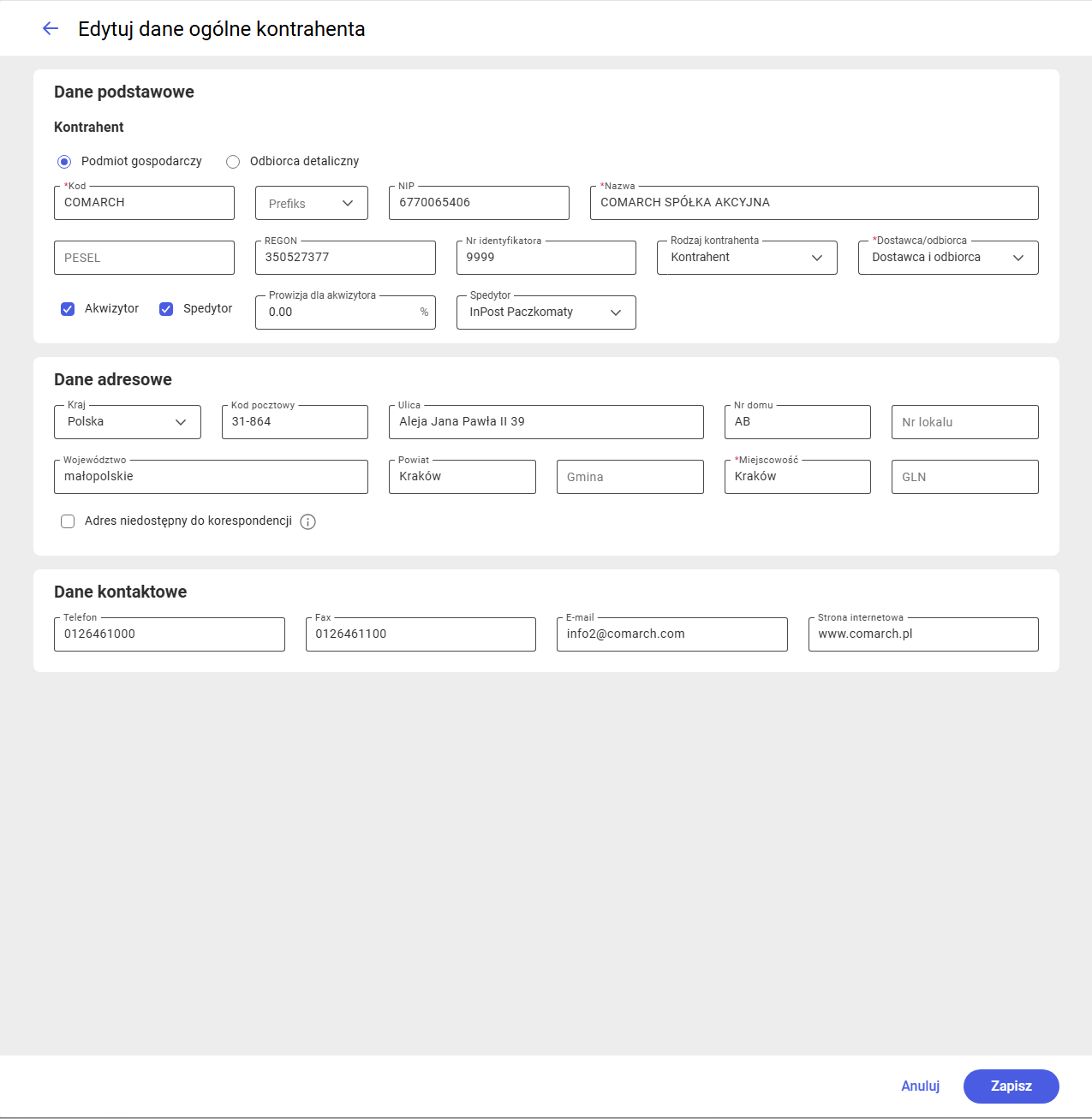This screenshot has width=1092, height=1119.
Task: Click the Anuluj link
Action: pyautogui.click(x=920, y=1086)
